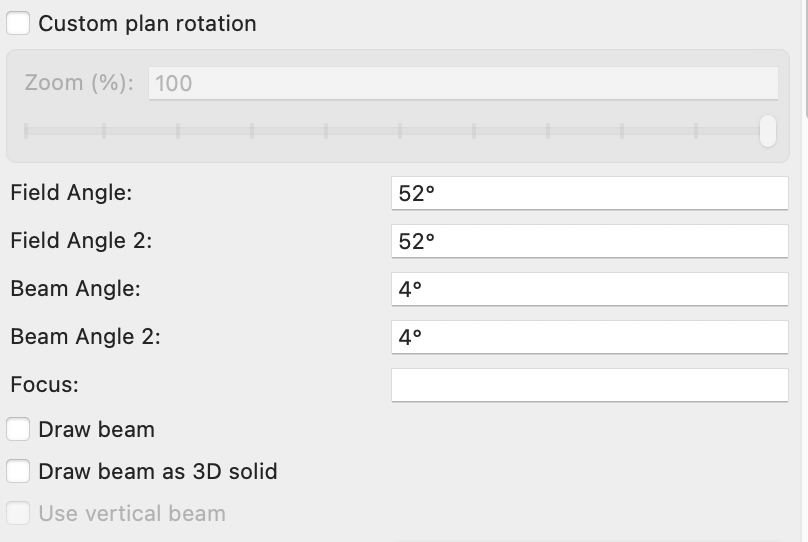Enable the Custom plan rotation checkbox
This screenshot has width=808, height=542.
(x=18, y=23)
